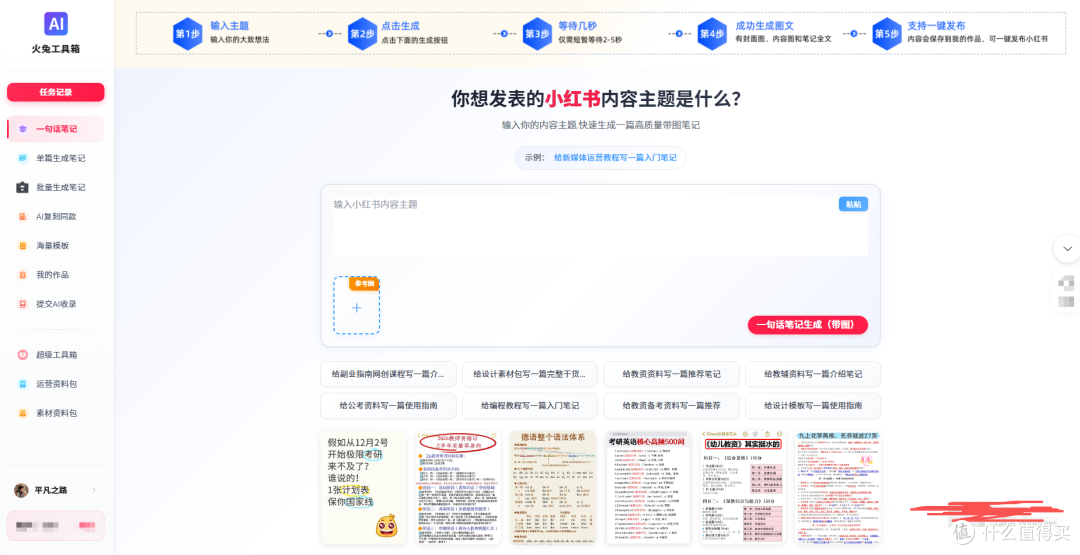Viewport: 1080px width, 555px height.
Task: Open 提交AI收录 menu item
Action: click(56, 304)
